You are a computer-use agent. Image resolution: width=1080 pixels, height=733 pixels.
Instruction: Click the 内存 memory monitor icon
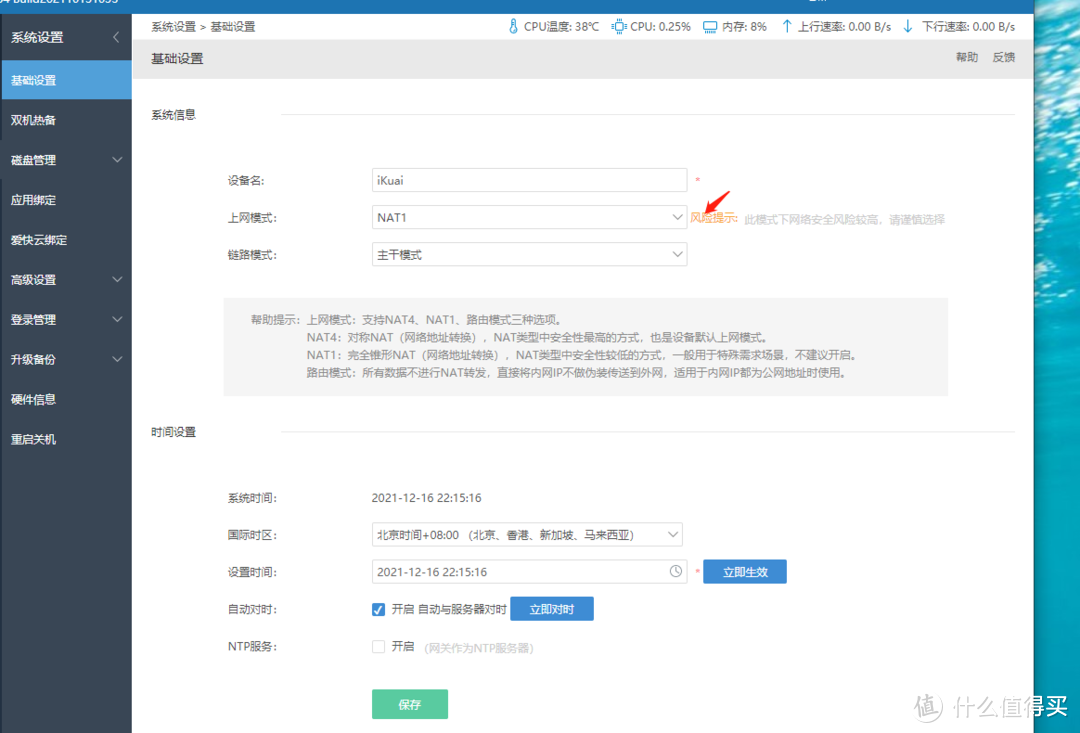708,27
